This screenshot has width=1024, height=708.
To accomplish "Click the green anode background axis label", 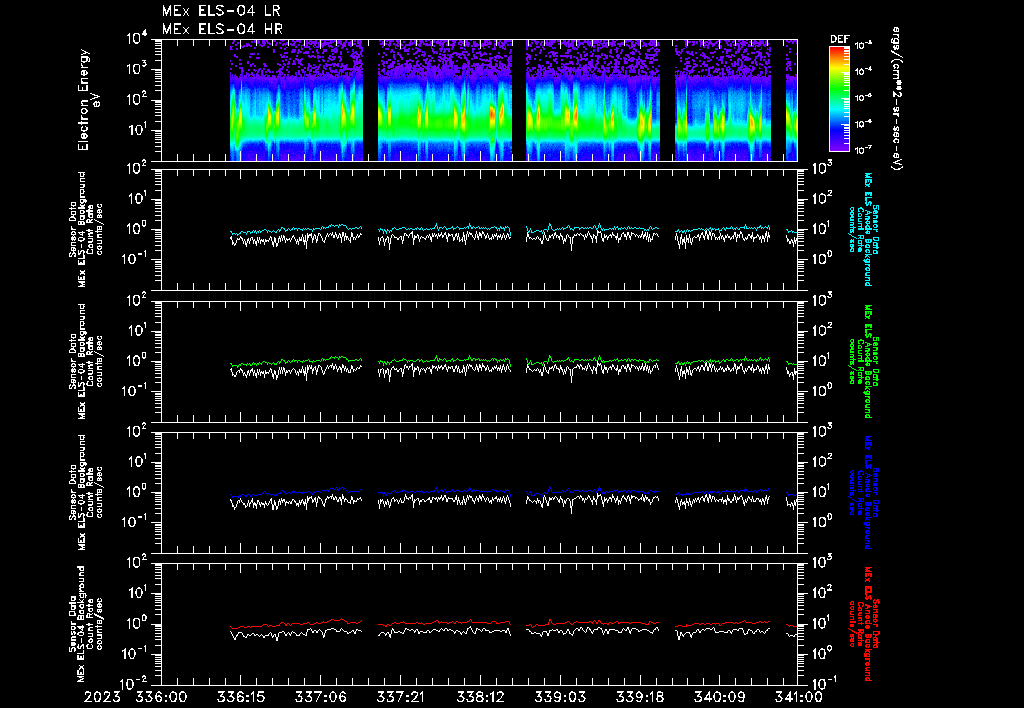I will click(863, 361).
